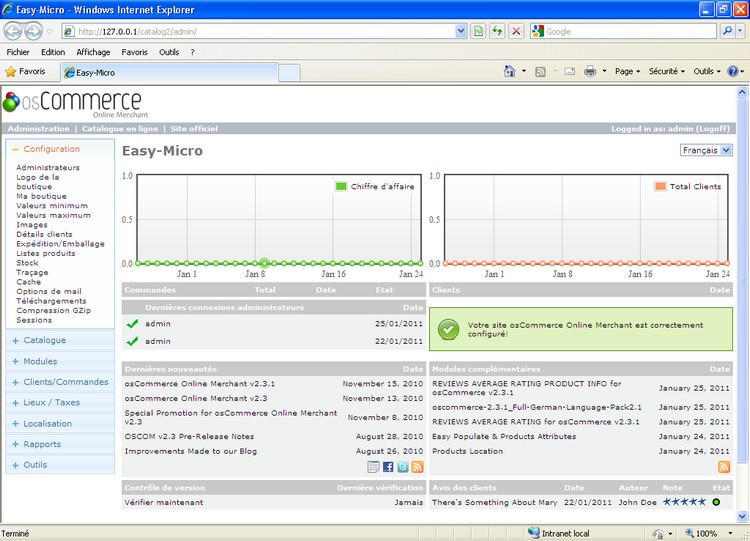Click the Home icon in command bar
This screenshot has height=541, width=750.
coord(509,71)
